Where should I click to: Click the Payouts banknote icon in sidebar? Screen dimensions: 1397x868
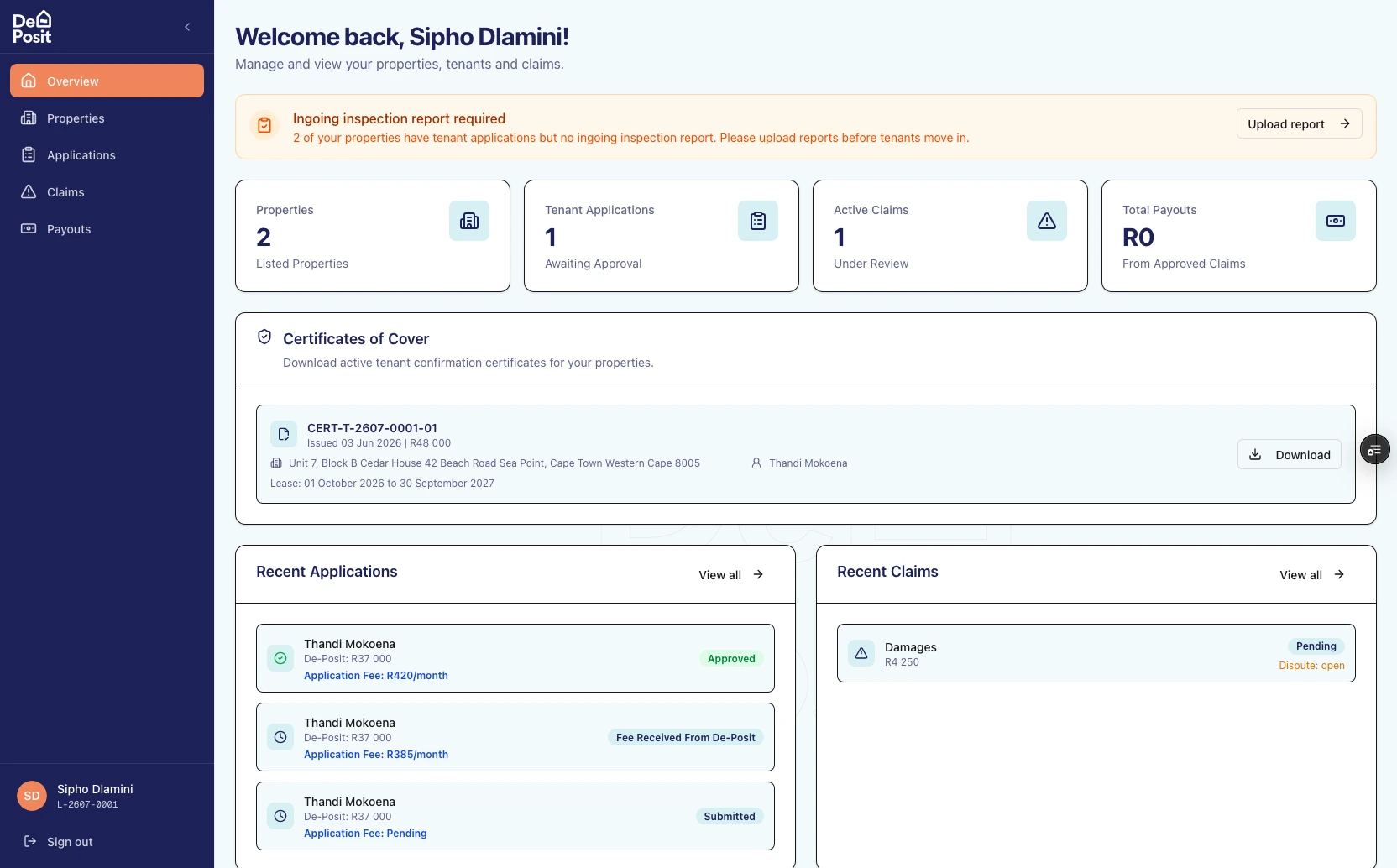[x=29, y=228]
